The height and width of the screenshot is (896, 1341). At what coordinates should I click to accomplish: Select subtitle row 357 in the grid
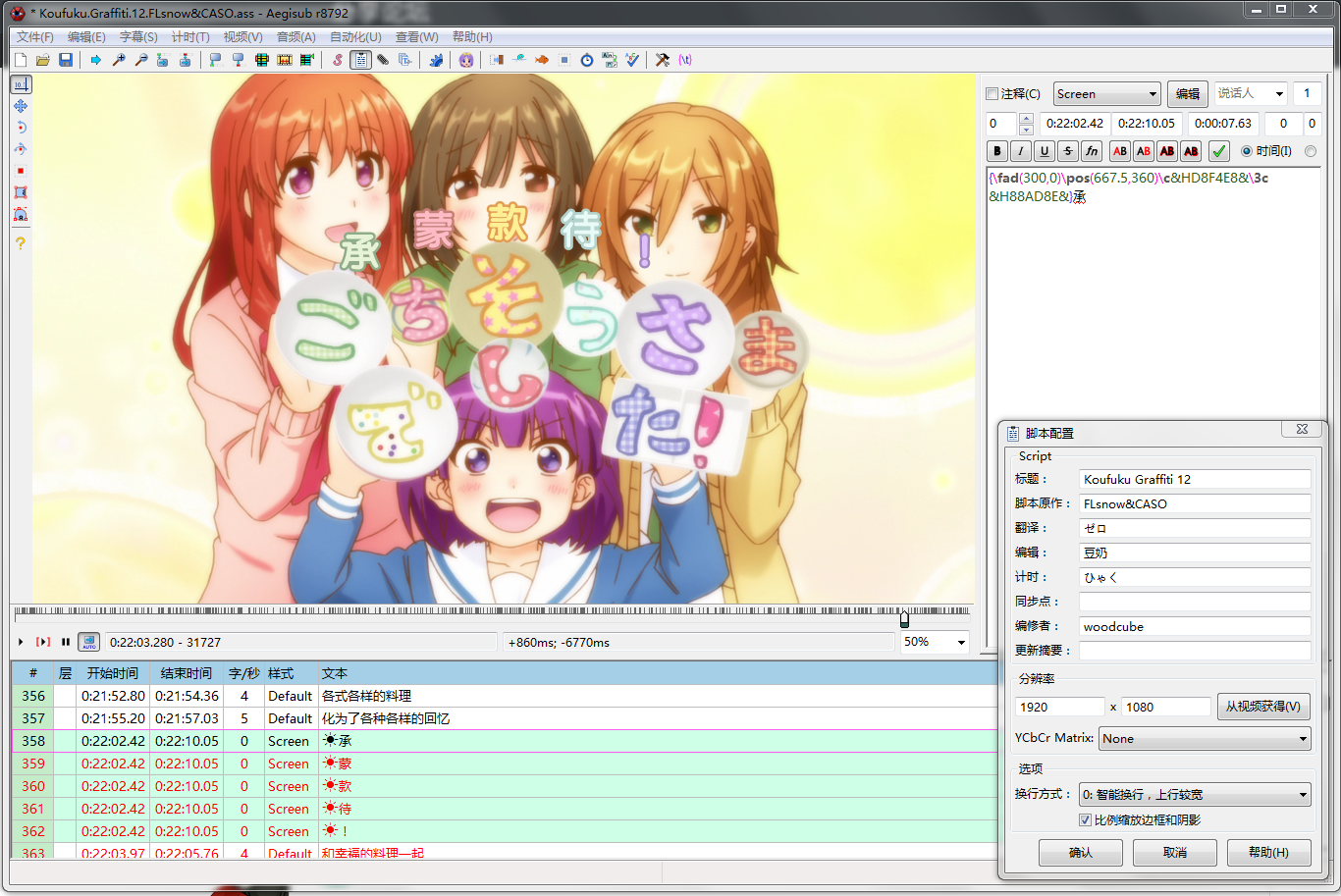[x=504, y=718]
